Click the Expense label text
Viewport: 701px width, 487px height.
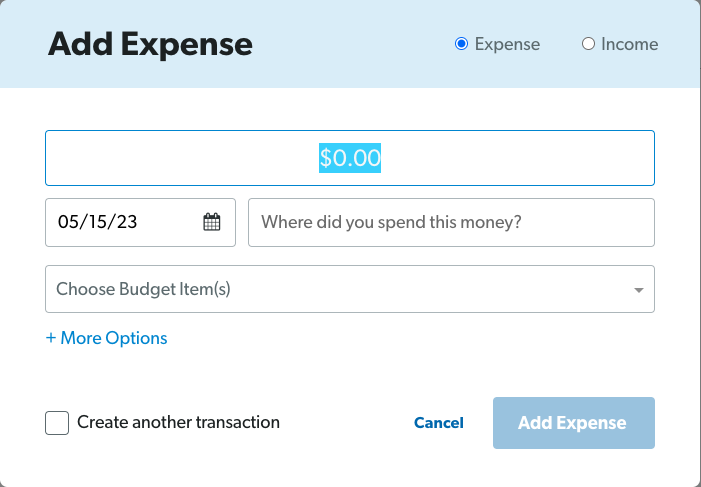point(507,44)
